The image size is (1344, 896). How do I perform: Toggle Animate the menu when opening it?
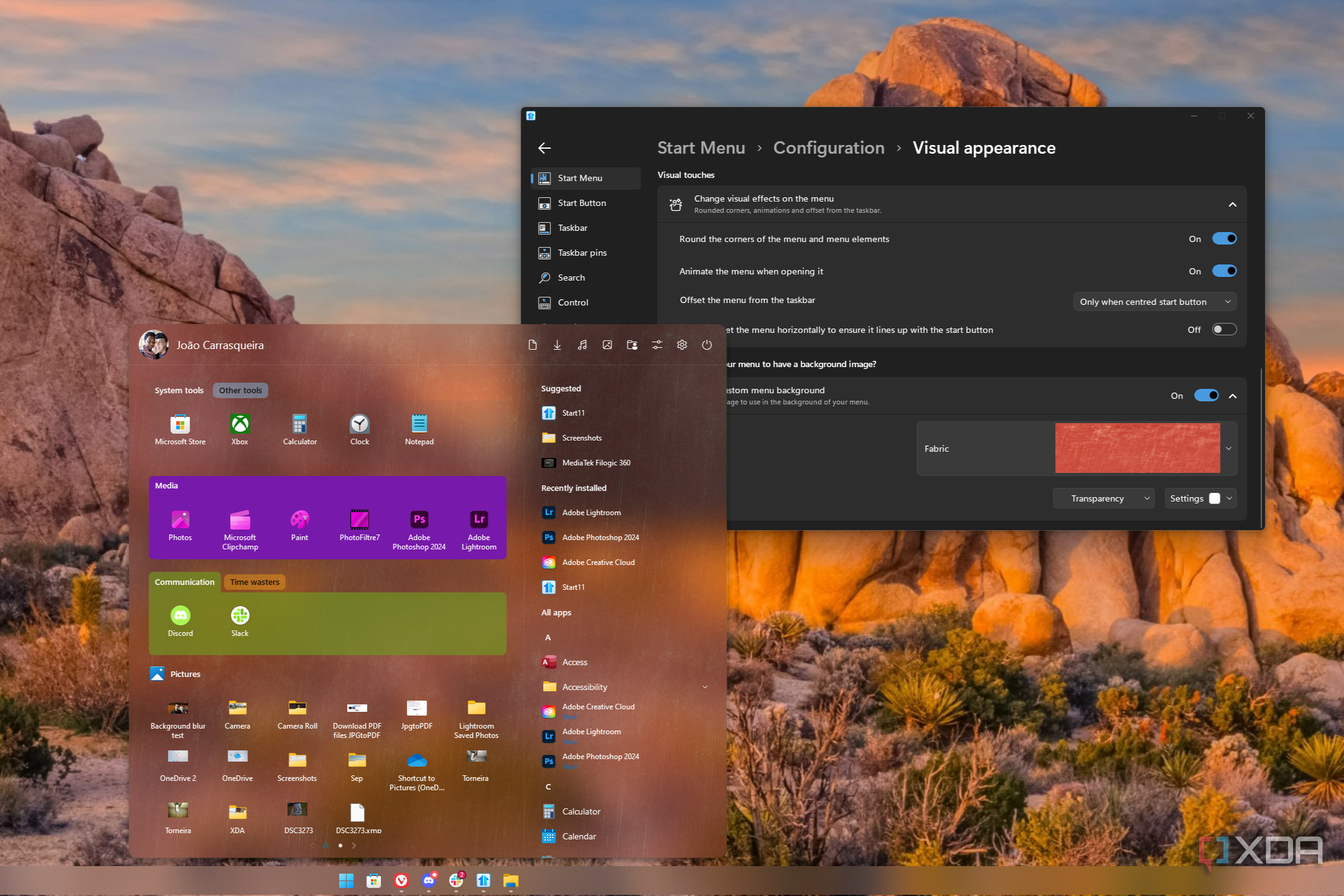(1224, 271)
